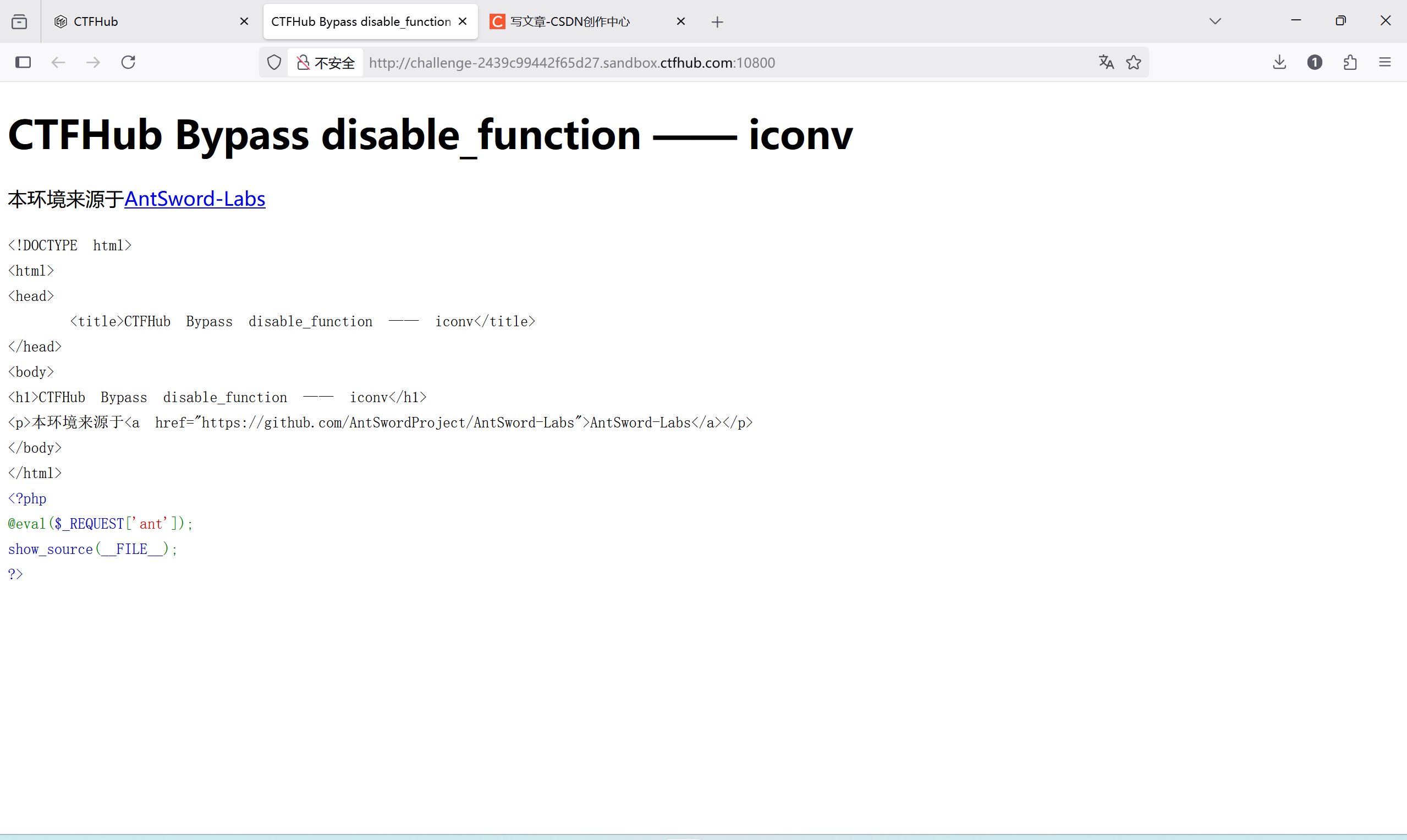The image size is (1407, 840).
Task: Open the downloads panel
Action: click(1279, 62)
